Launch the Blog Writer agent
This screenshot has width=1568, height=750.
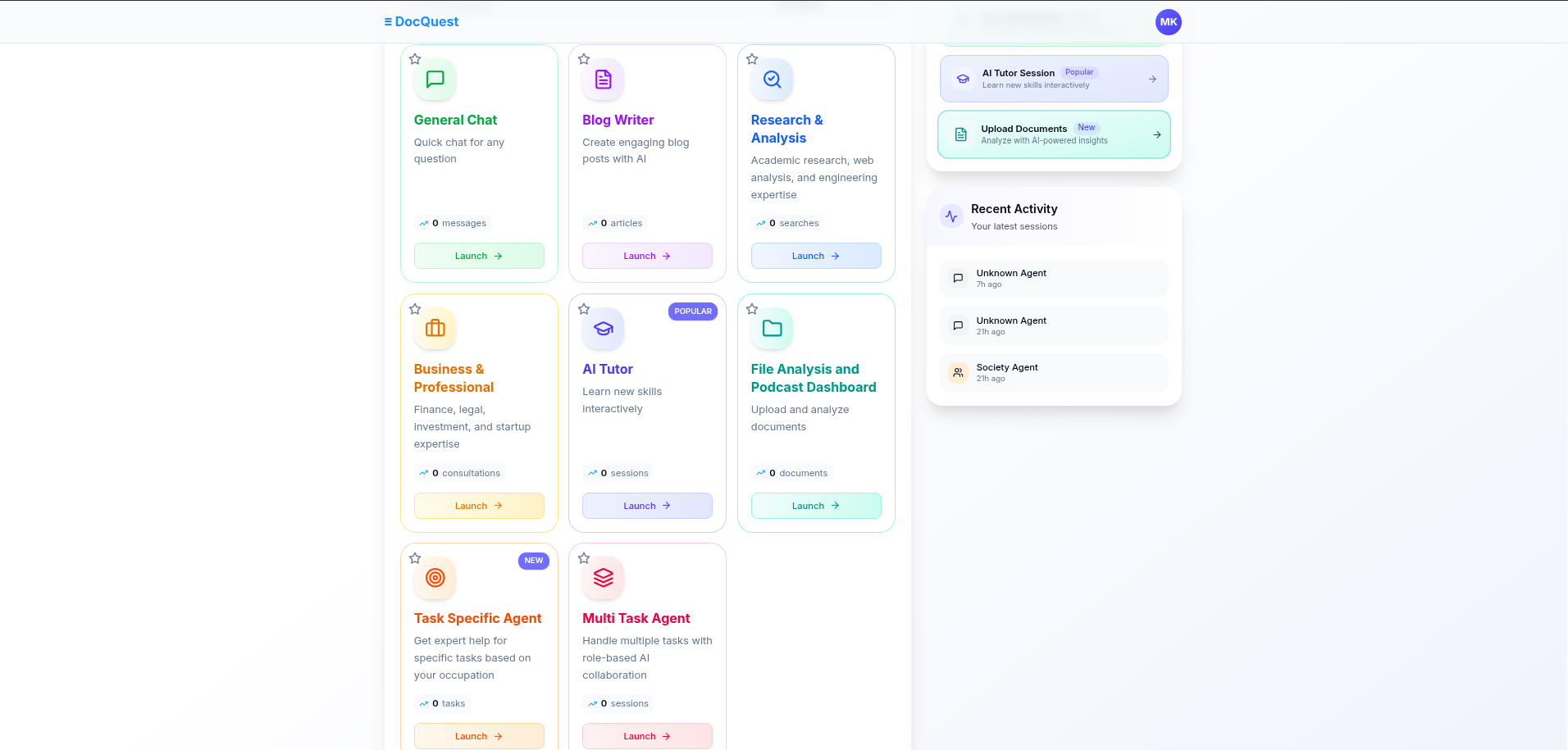[646, 256]
